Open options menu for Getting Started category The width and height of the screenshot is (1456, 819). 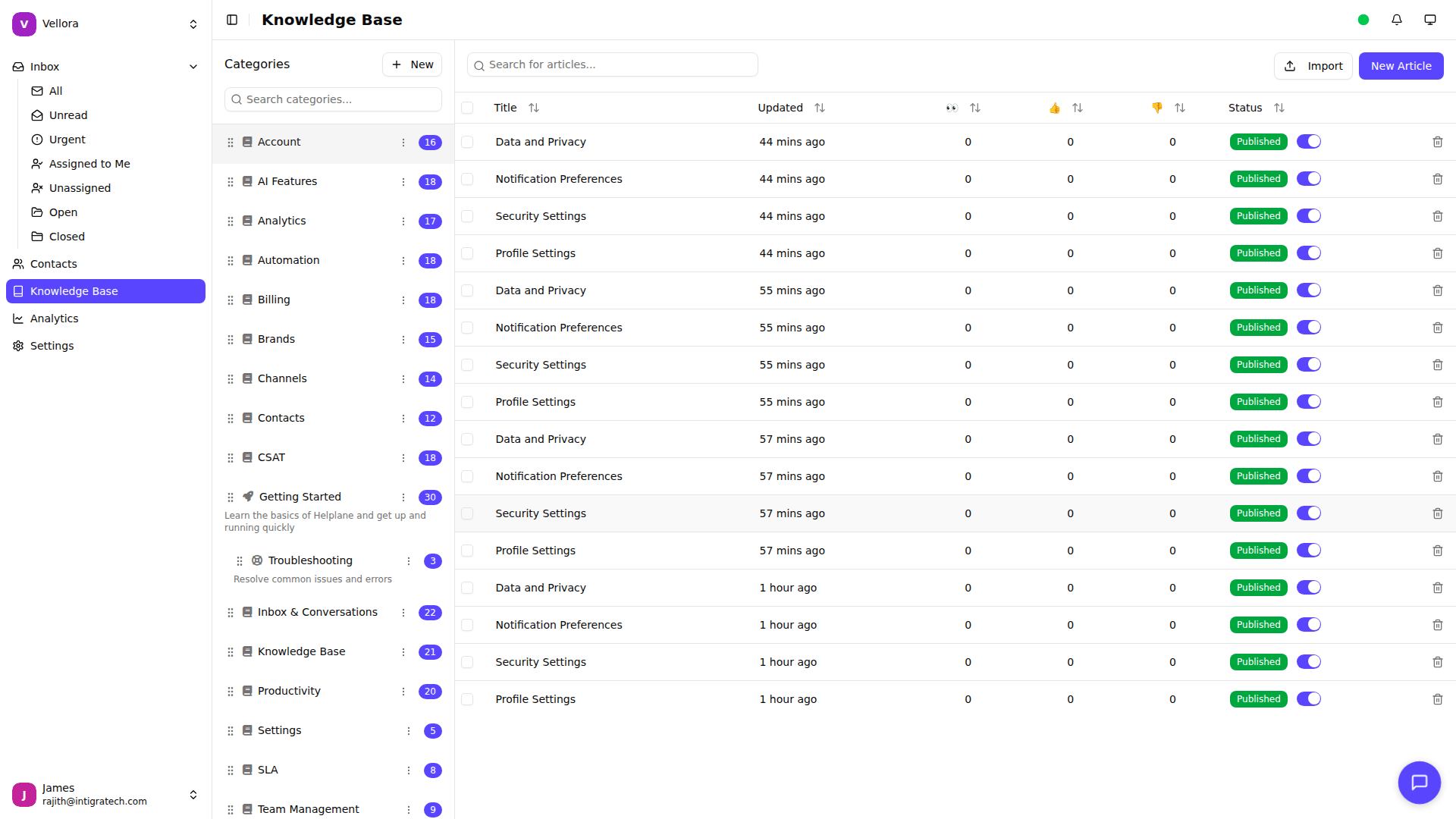tap(403, 497)
